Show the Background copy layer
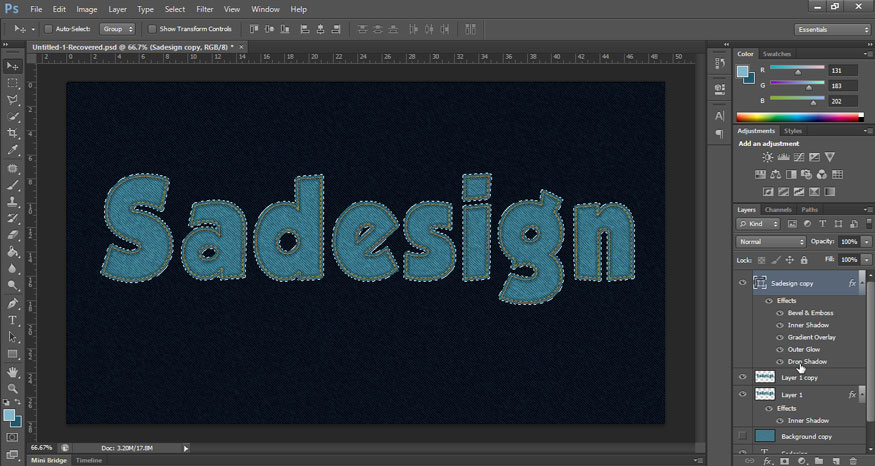The height and width of the screenshot is (466, 875). click(743, 436)
